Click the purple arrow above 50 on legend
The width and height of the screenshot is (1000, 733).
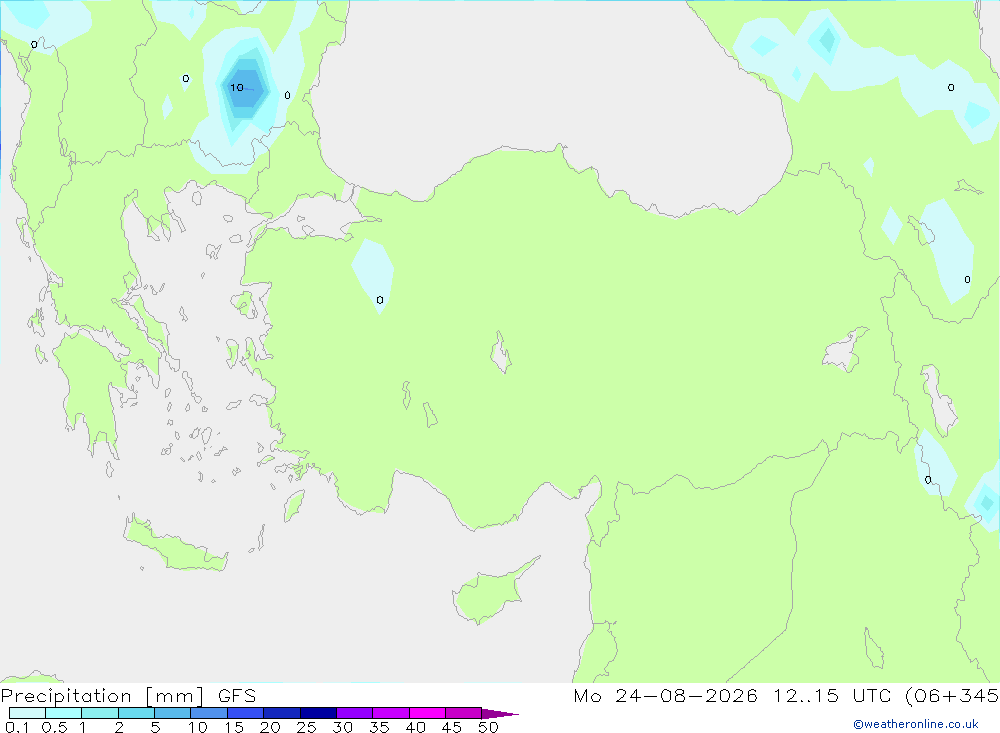(500, 714)
